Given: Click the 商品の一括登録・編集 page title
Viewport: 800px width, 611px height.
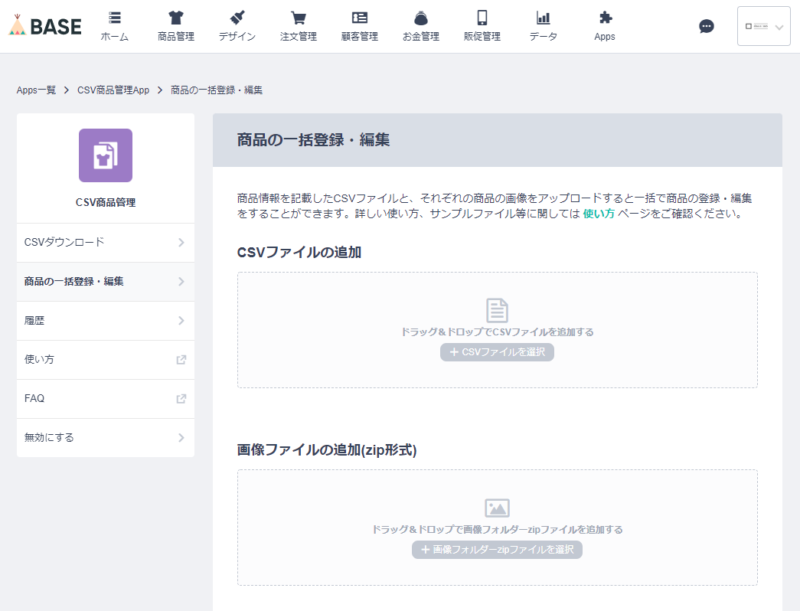Looking at the screenshot, I should tap(313, 140).
